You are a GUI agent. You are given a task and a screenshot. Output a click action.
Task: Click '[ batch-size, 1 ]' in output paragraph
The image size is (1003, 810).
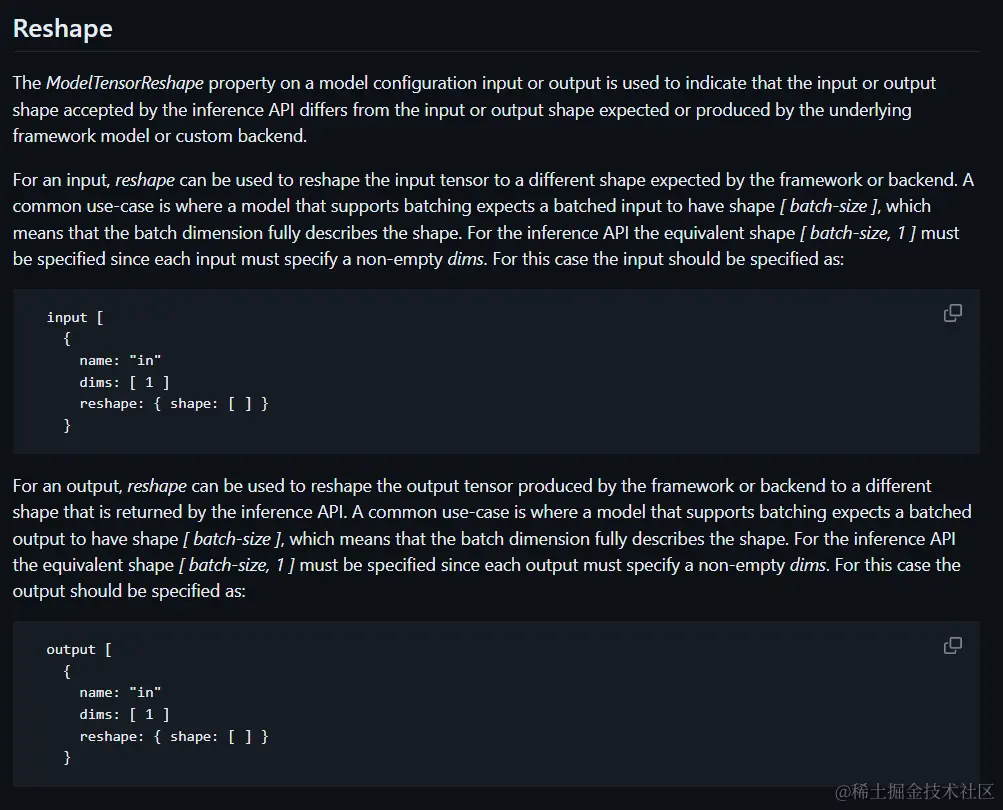coord(237,565)
